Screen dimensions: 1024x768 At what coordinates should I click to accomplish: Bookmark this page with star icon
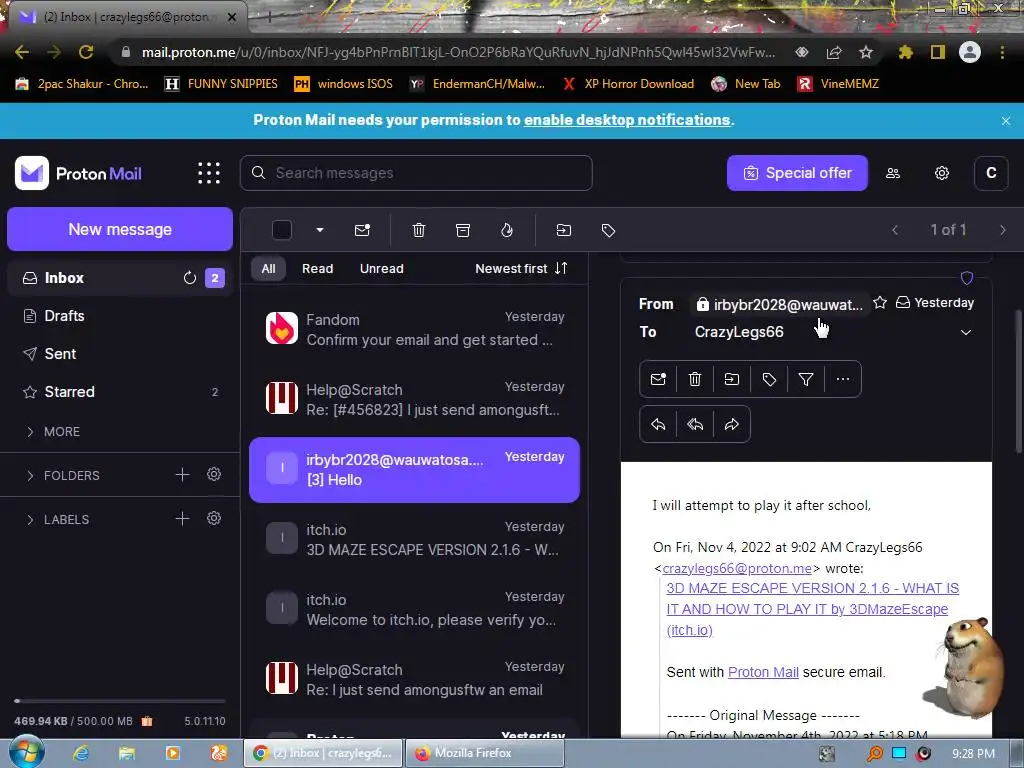866,52
